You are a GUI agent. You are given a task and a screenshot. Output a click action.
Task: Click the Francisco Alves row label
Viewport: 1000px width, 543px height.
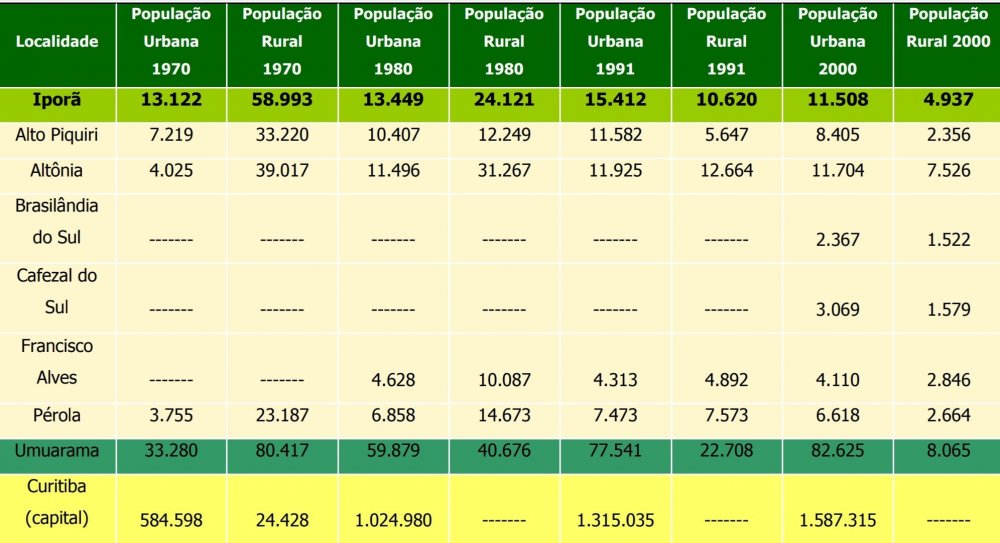click(57, 362)
